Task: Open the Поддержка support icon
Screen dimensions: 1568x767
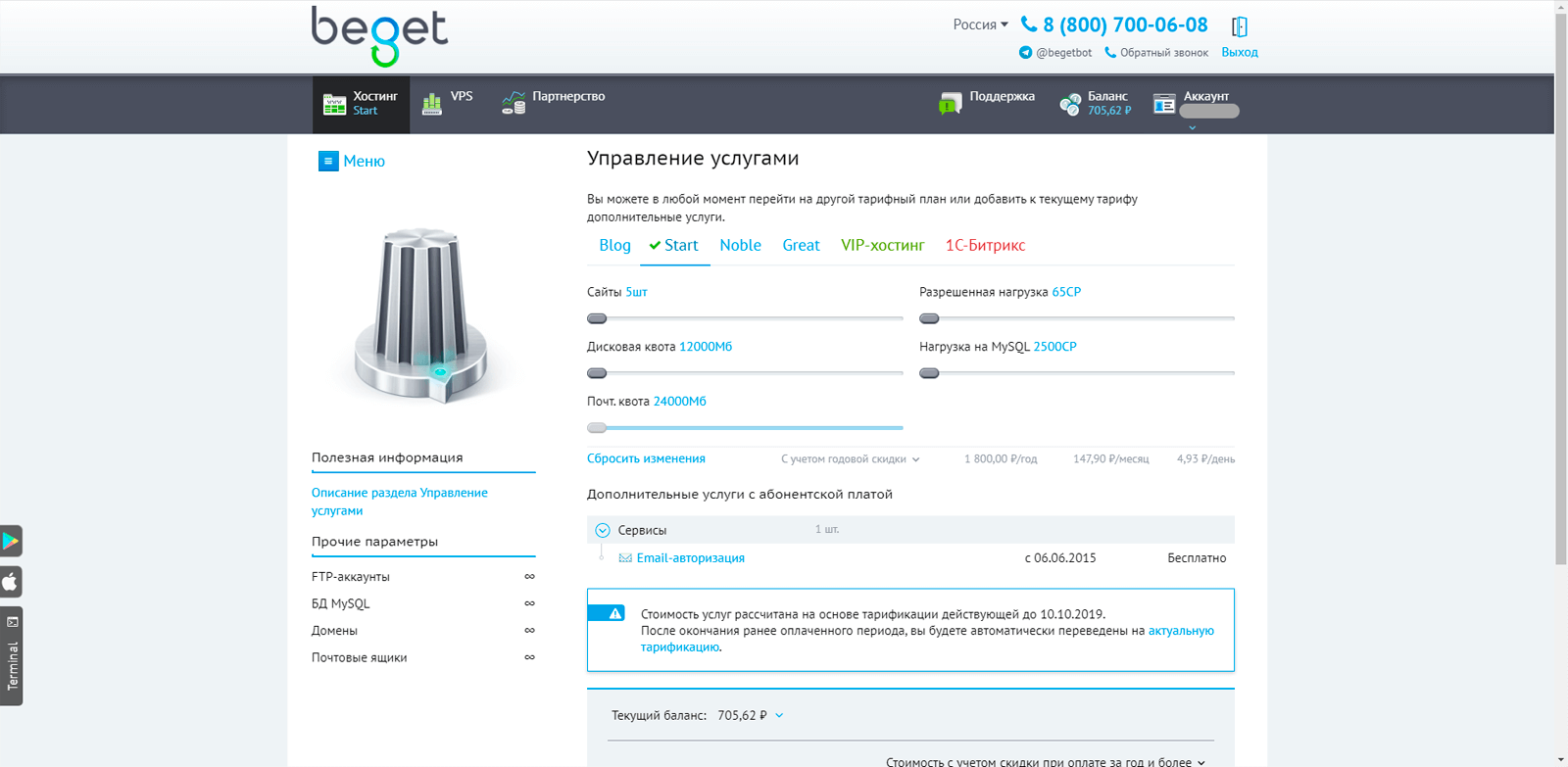Action: [950, 103]
